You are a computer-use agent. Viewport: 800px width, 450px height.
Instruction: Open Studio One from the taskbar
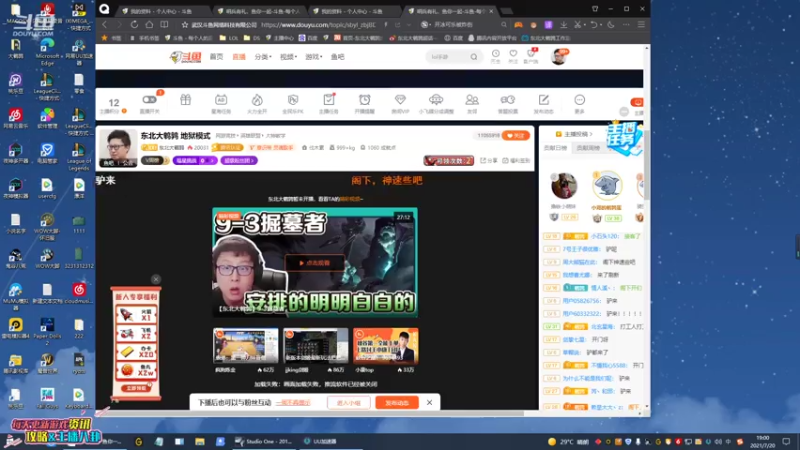263,441
